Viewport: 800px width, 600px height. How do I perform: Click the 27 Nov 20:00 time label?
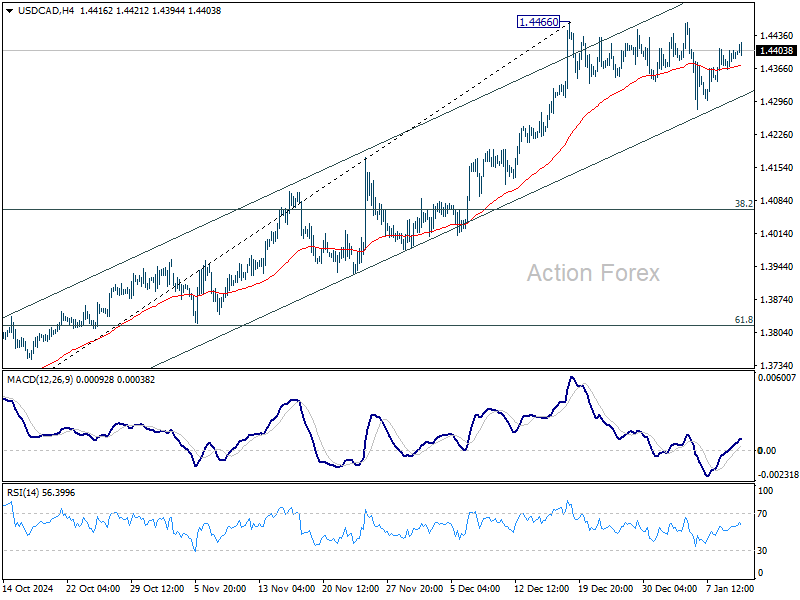[x=414, y=589]
